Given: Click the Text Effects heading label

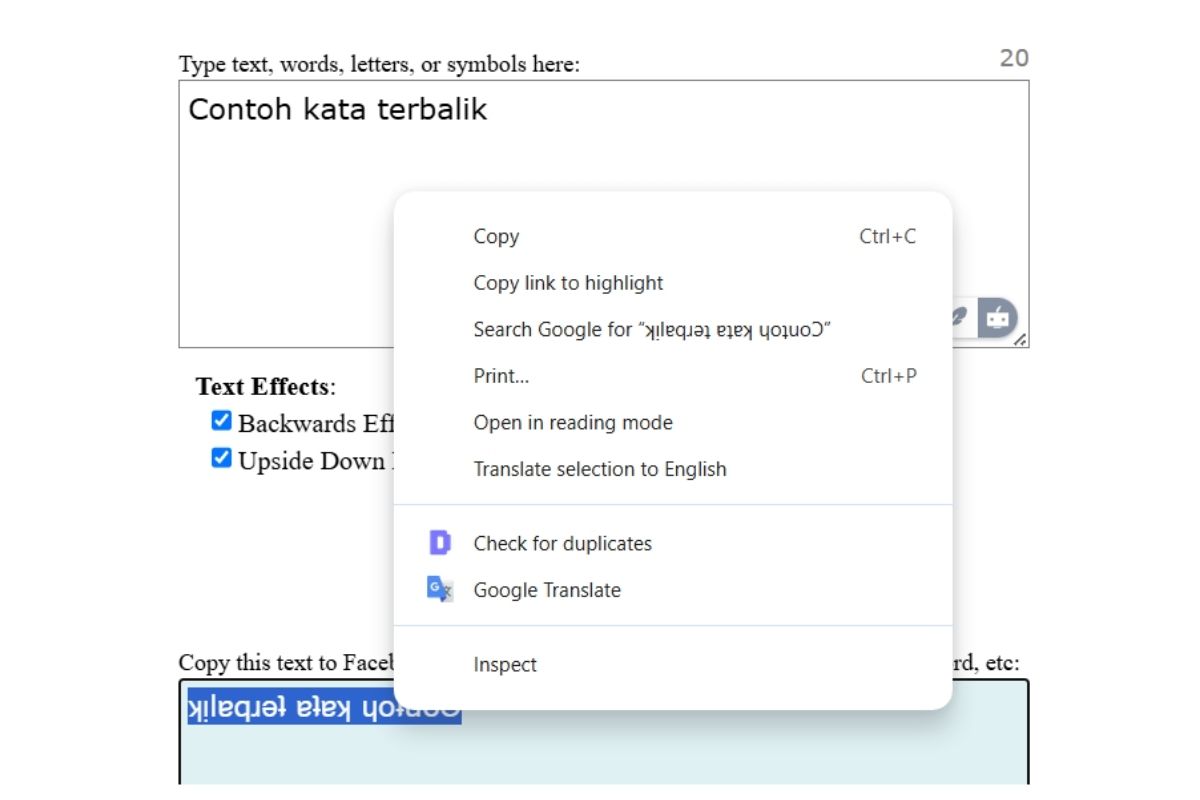Looking at the screenshot, I should (x=262, y=387).
